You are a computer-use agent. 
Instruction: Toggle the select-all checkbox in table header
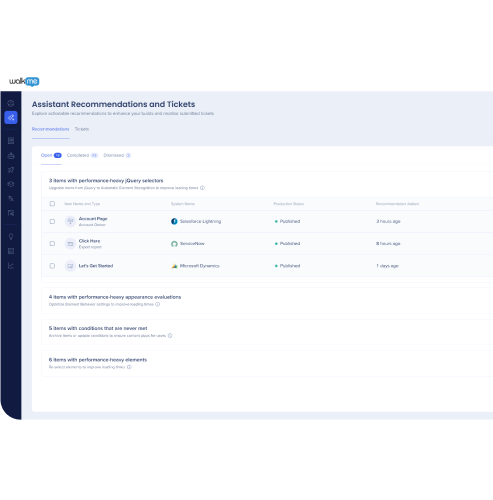(x=52, y=204)
